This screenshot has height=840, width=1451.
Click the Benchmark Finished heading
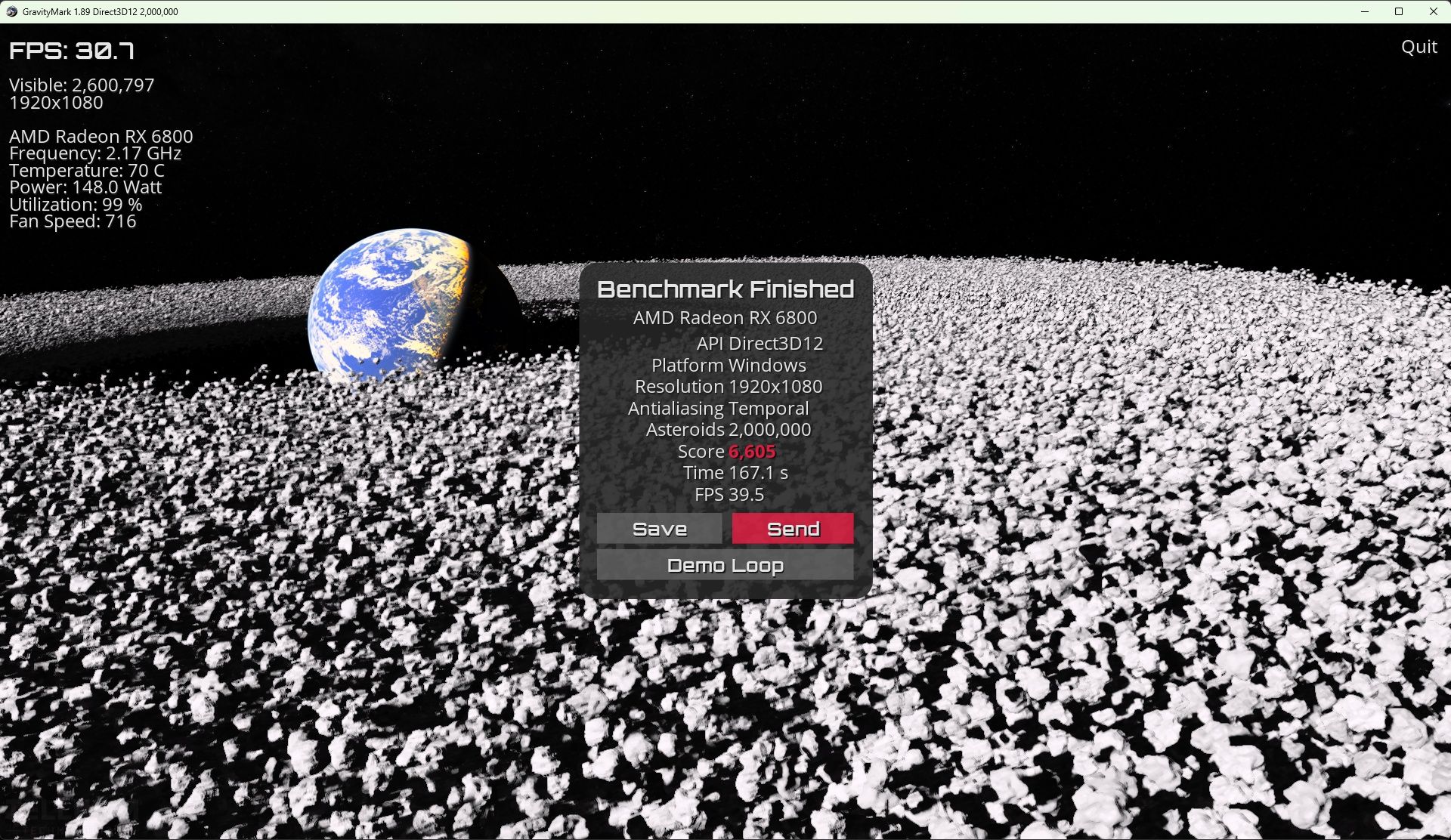point(725,289)
